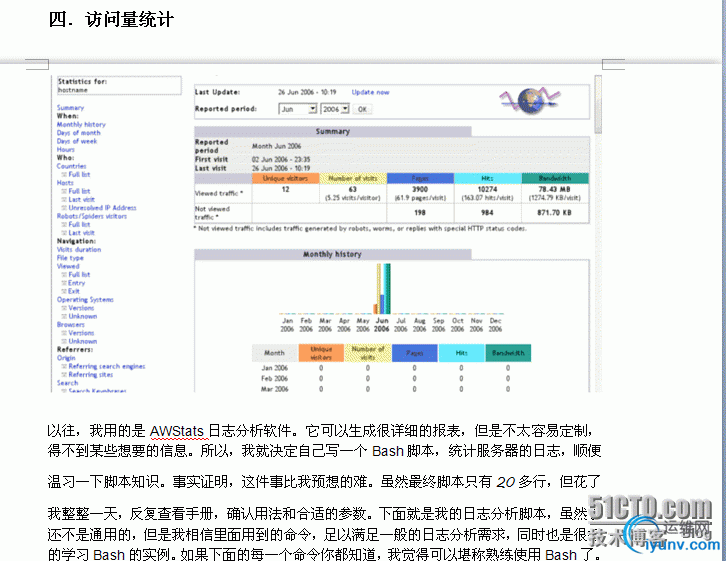The width and height of the screenshot is (726, 561).
Task: Open the Countries link
Action: tap(71, 166)
